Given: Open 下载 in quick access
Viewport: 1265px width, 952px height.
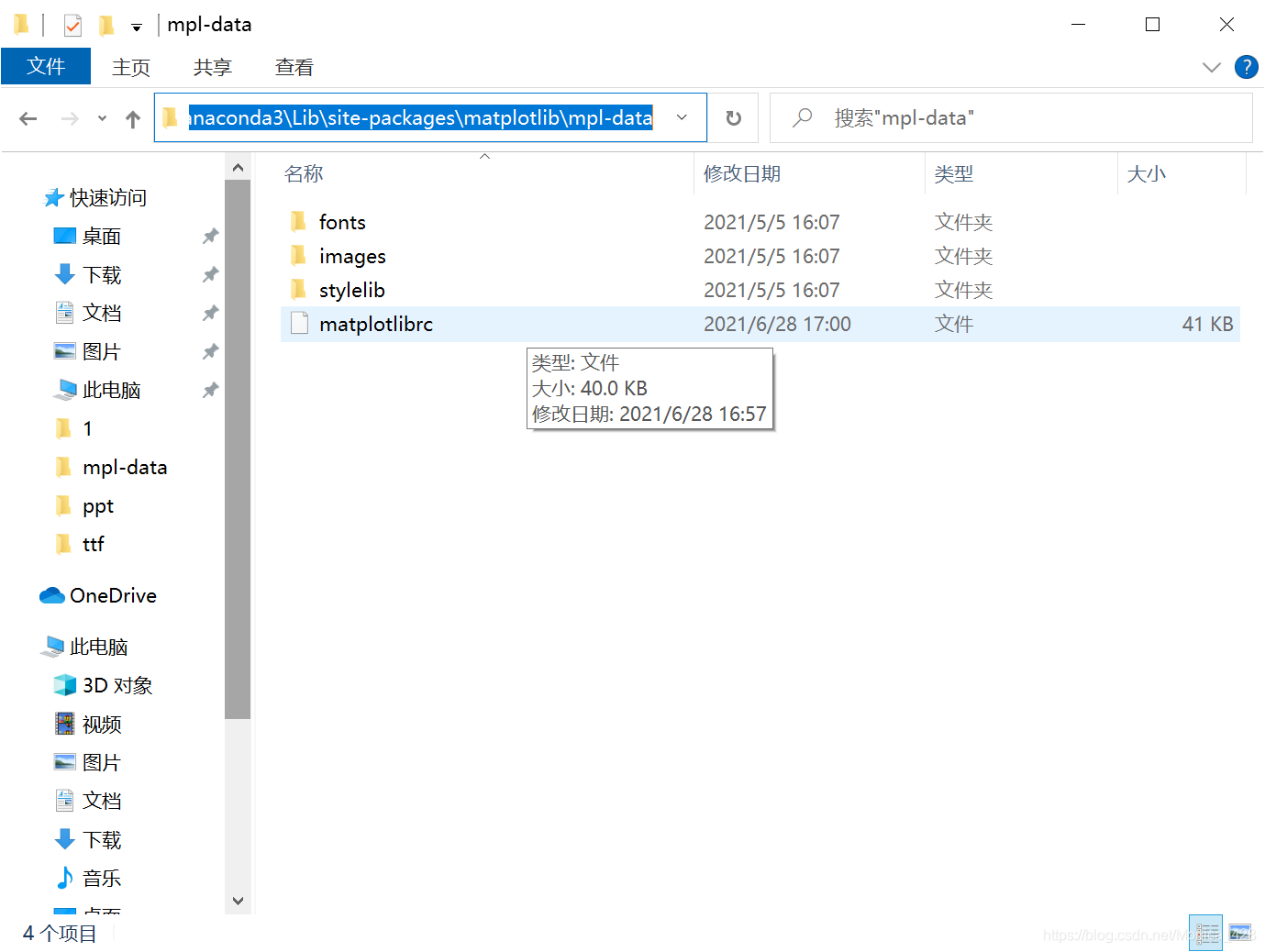Looking at the screenshot, I should tap(101, 275).
